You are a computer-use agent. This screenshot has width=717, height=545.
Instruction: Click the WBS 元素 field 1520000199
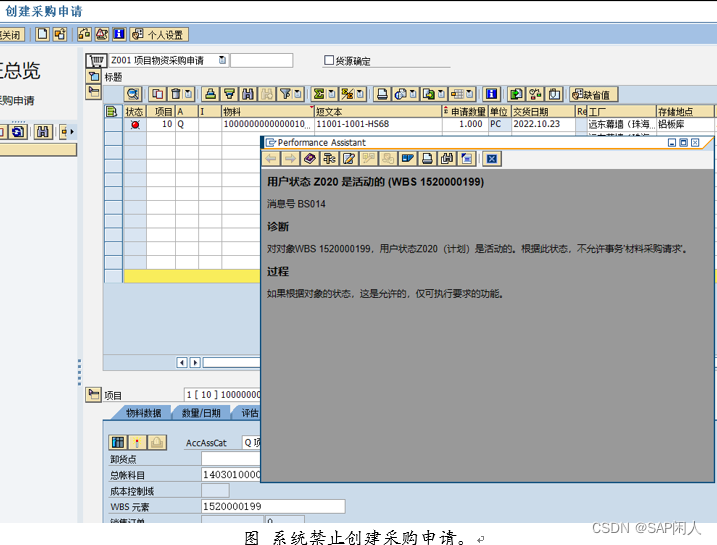[273, 506]
